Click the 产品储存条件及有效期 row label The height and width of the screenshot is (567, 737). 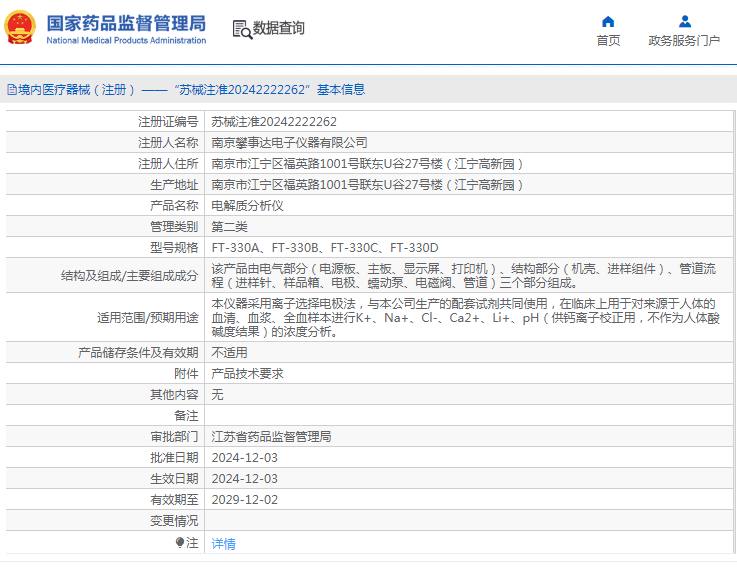coord(138,353)
